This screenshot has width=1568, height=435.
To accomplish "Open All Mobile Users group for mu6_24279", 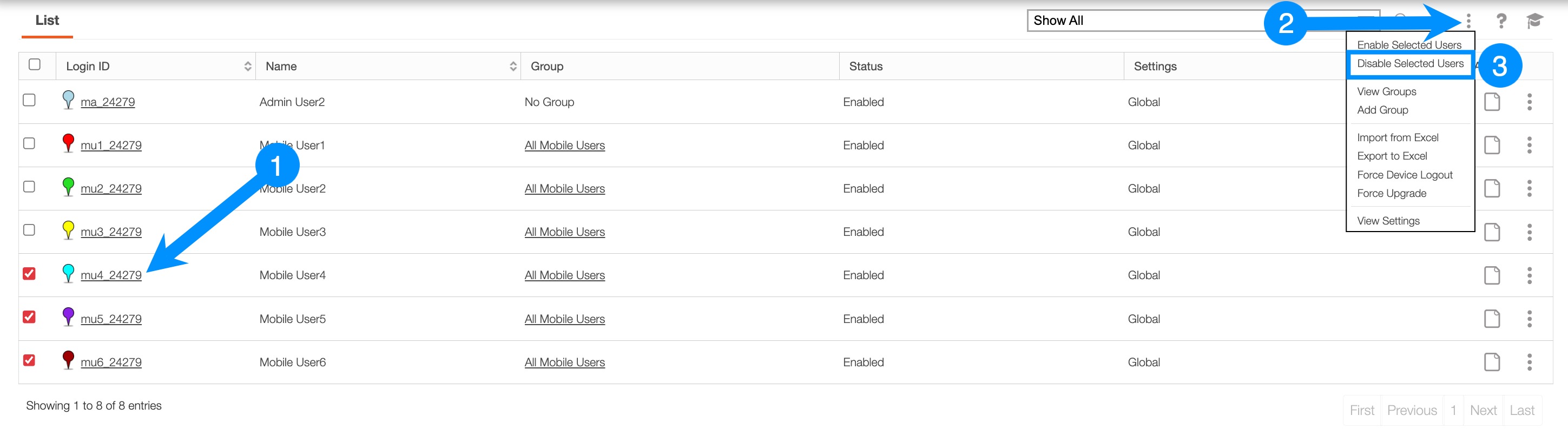I will click(x=564, y=362).
